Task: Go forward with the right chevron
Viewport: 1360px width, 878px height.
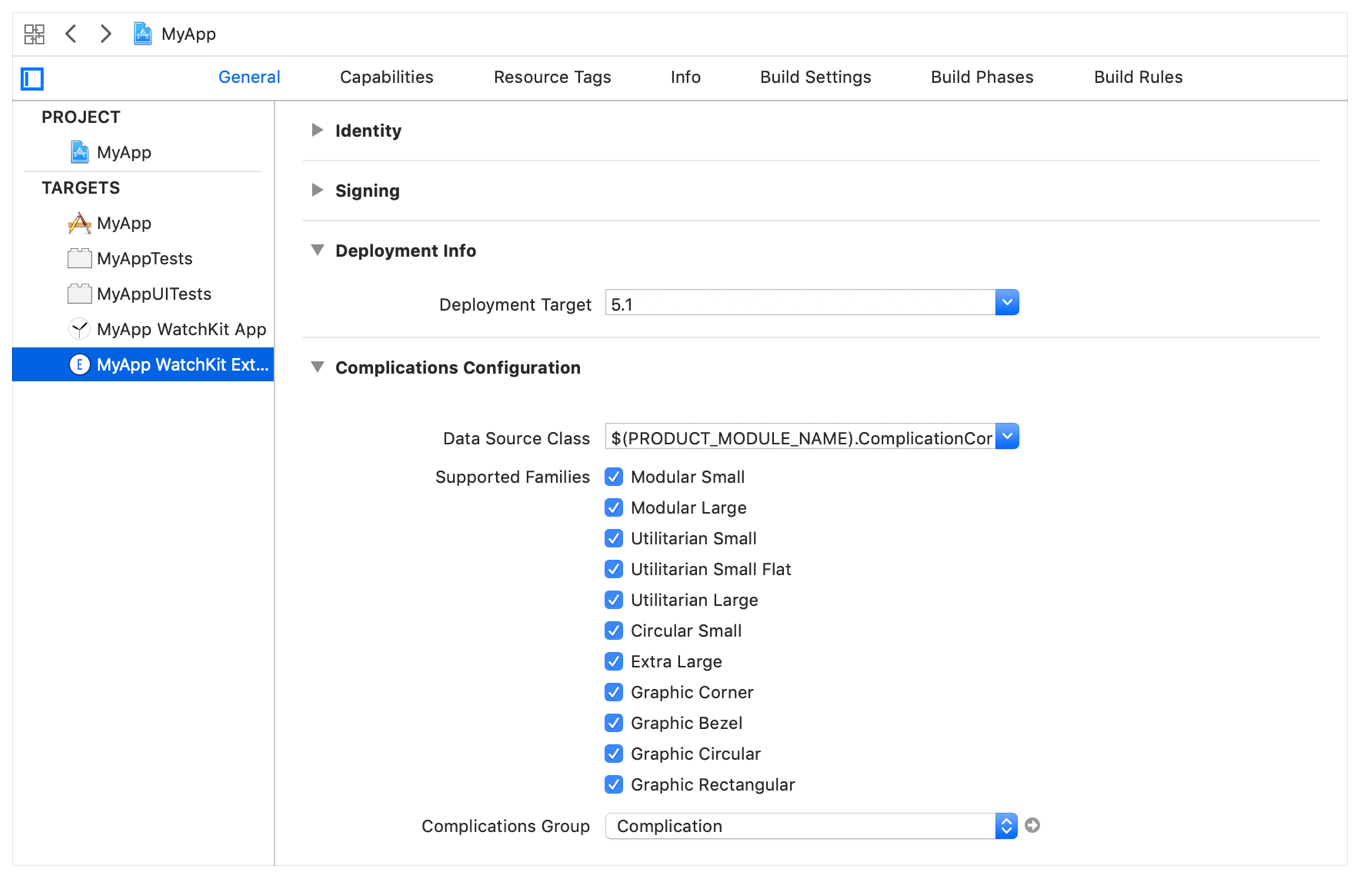Action: [105, 34]
